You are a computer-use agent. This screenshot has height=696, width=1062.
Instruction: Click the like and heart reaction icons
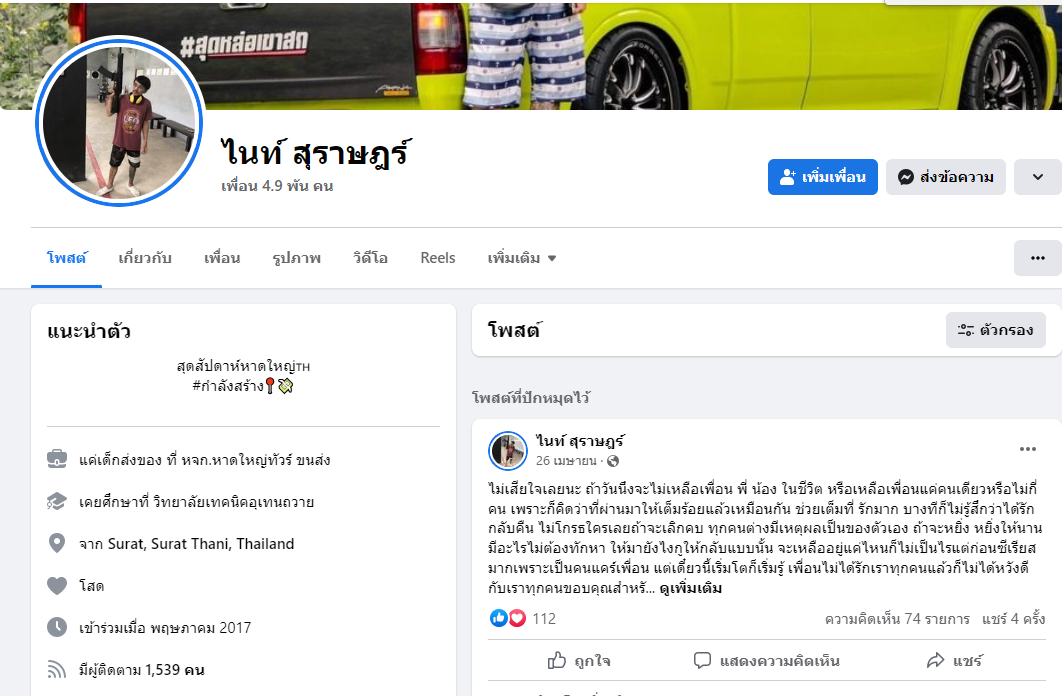[508, 618]
